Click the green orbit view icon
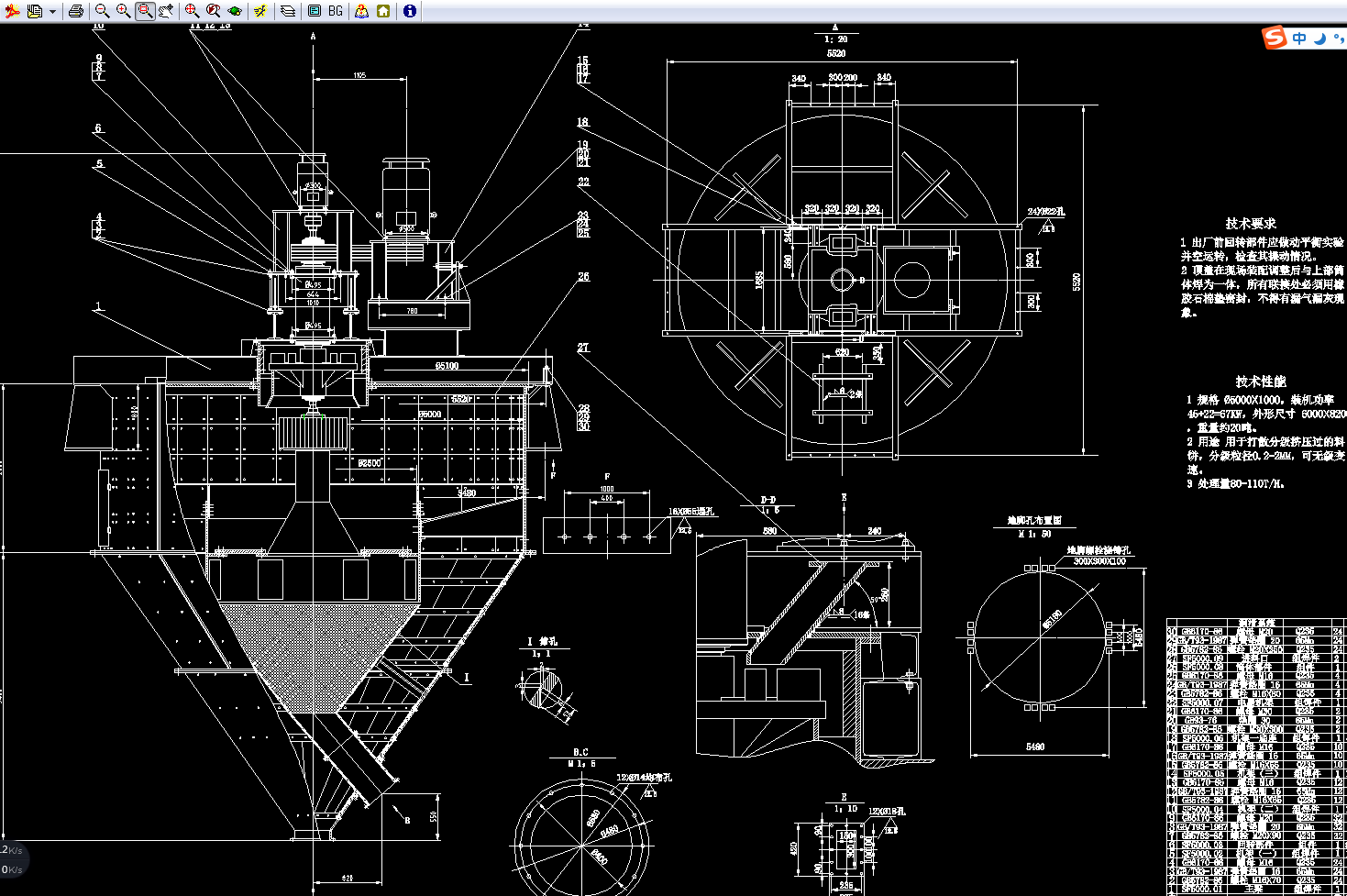 click(x=235, y=11)
